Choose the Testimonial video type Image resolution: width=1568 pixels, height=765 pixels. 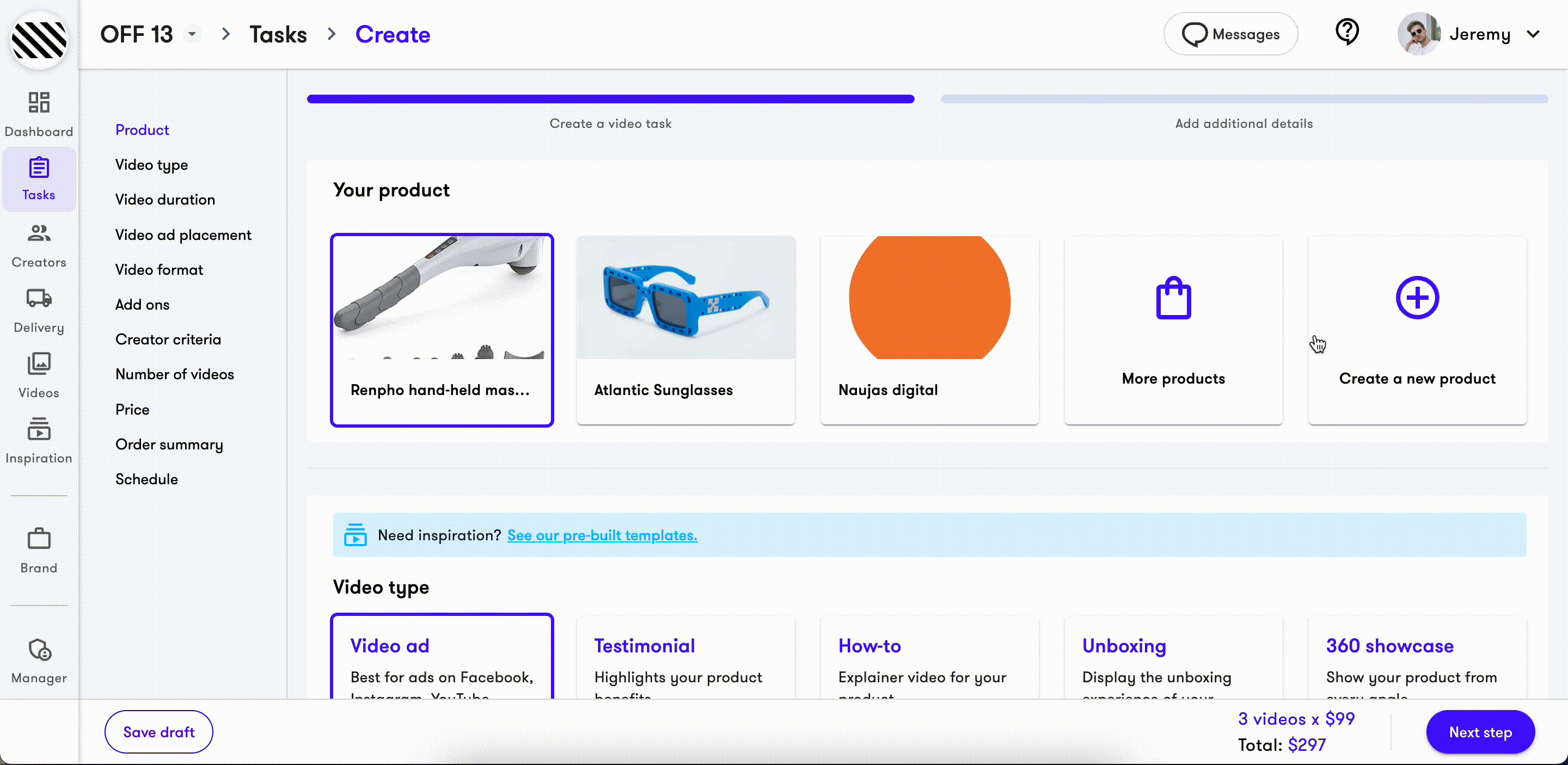tap(685, 658)
